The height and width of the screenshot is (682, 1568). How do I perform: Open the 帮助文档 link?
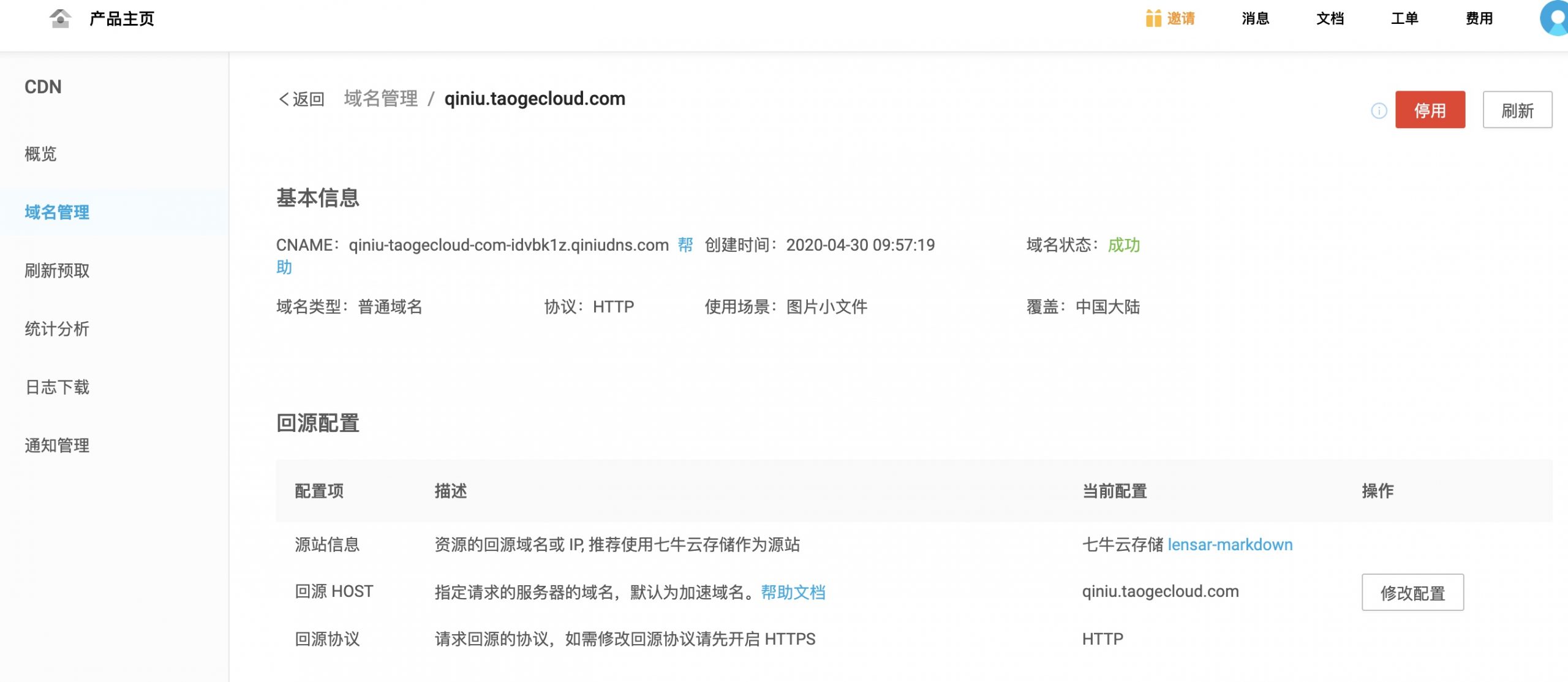793,592
